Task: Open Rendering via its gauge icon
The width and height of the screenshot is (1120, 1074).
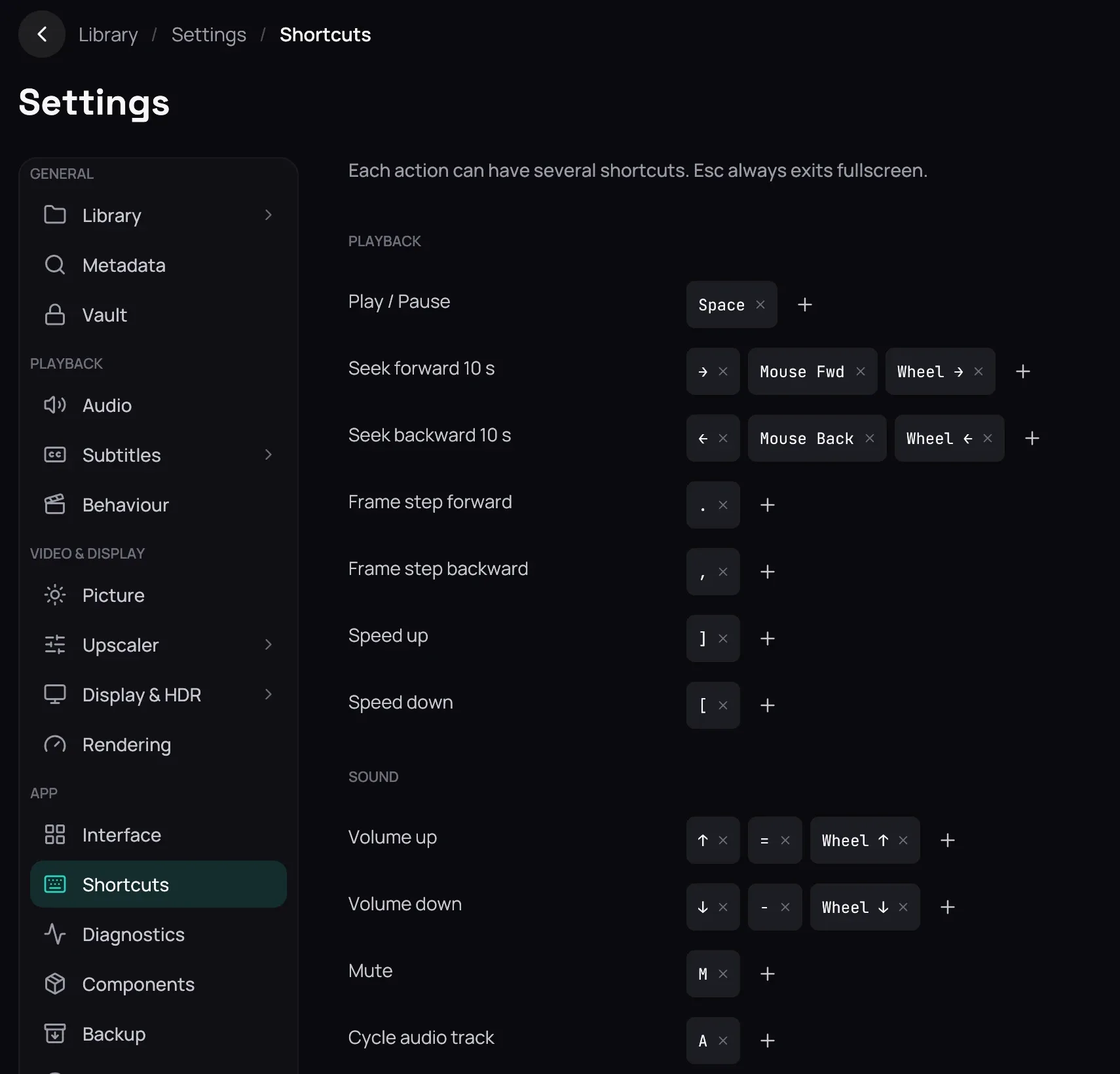Action: point(55,744)
